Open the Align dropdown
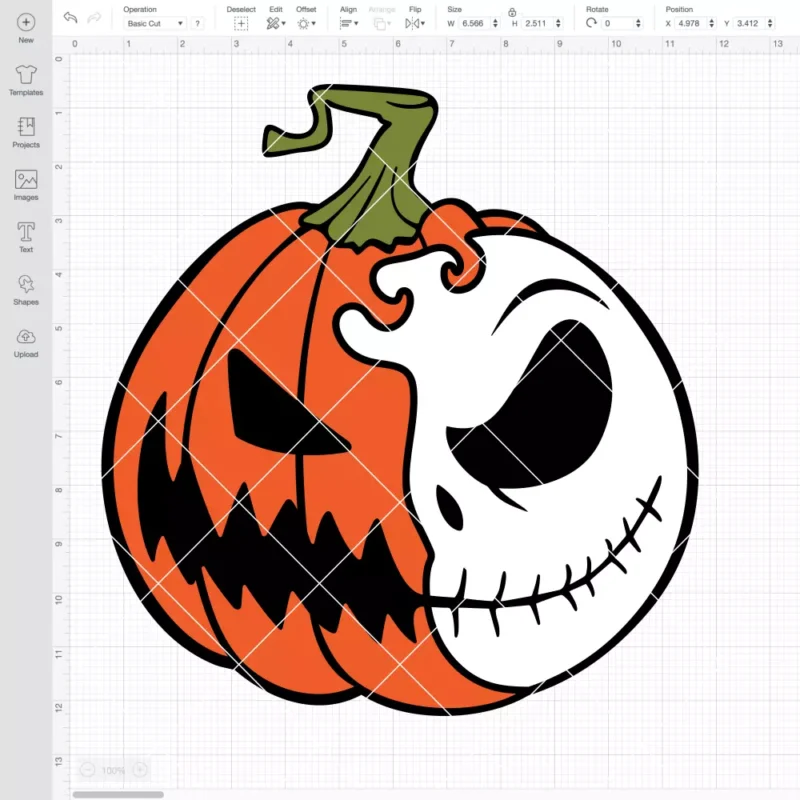Viewport: 800px width, 800px height. pyautogui.click(x=348, y=23)
